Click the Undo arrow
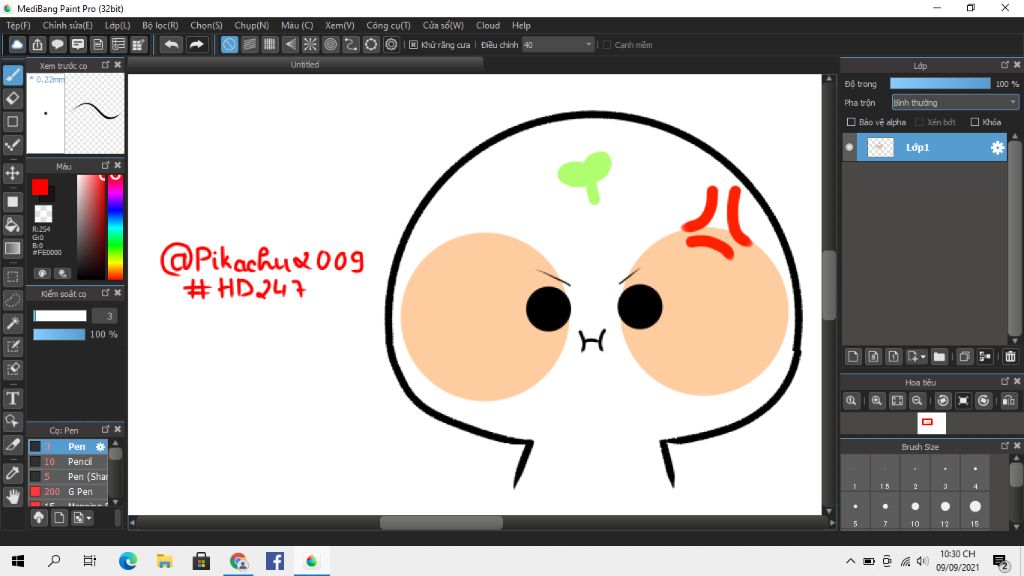The image size is (1024, 576). (171, 44)
